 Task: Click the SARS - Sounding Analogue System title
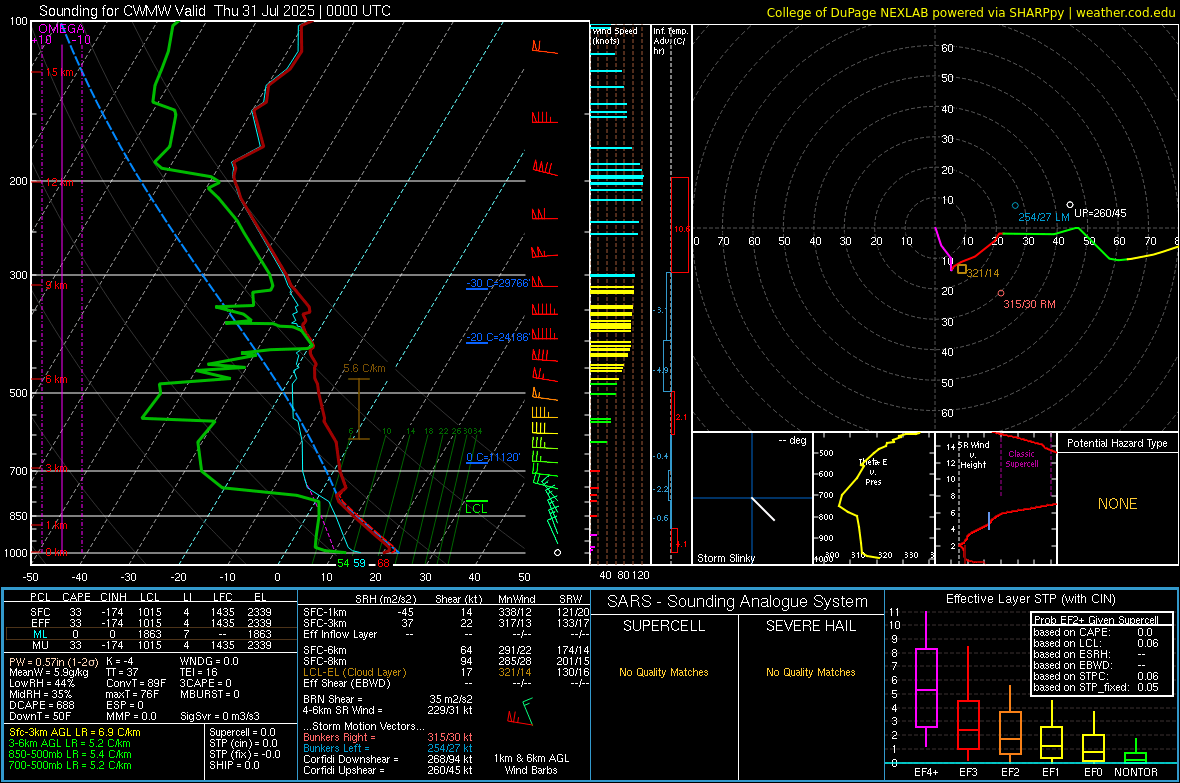[737, 602]
